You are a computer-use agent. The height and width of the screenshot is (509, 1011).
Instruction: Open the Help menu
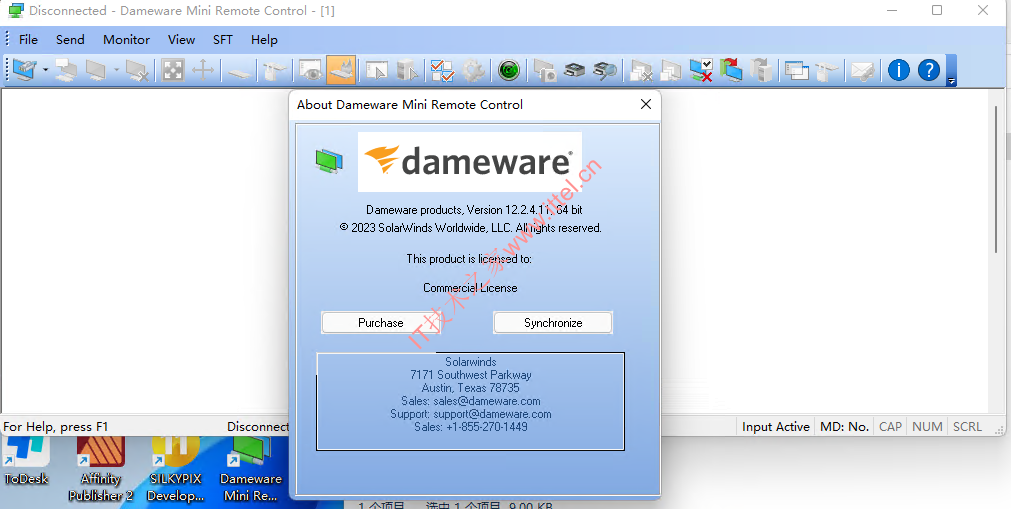[x=264, y=39]
